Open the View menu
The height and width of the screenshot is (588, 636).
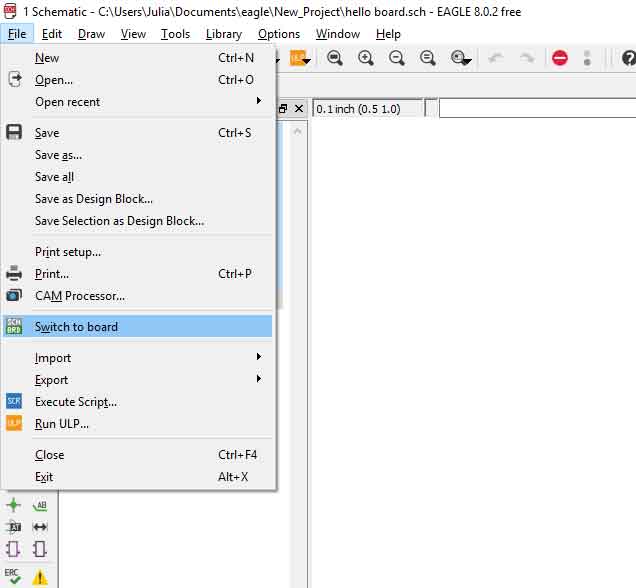pyautogui.click(x=133, y=34)
